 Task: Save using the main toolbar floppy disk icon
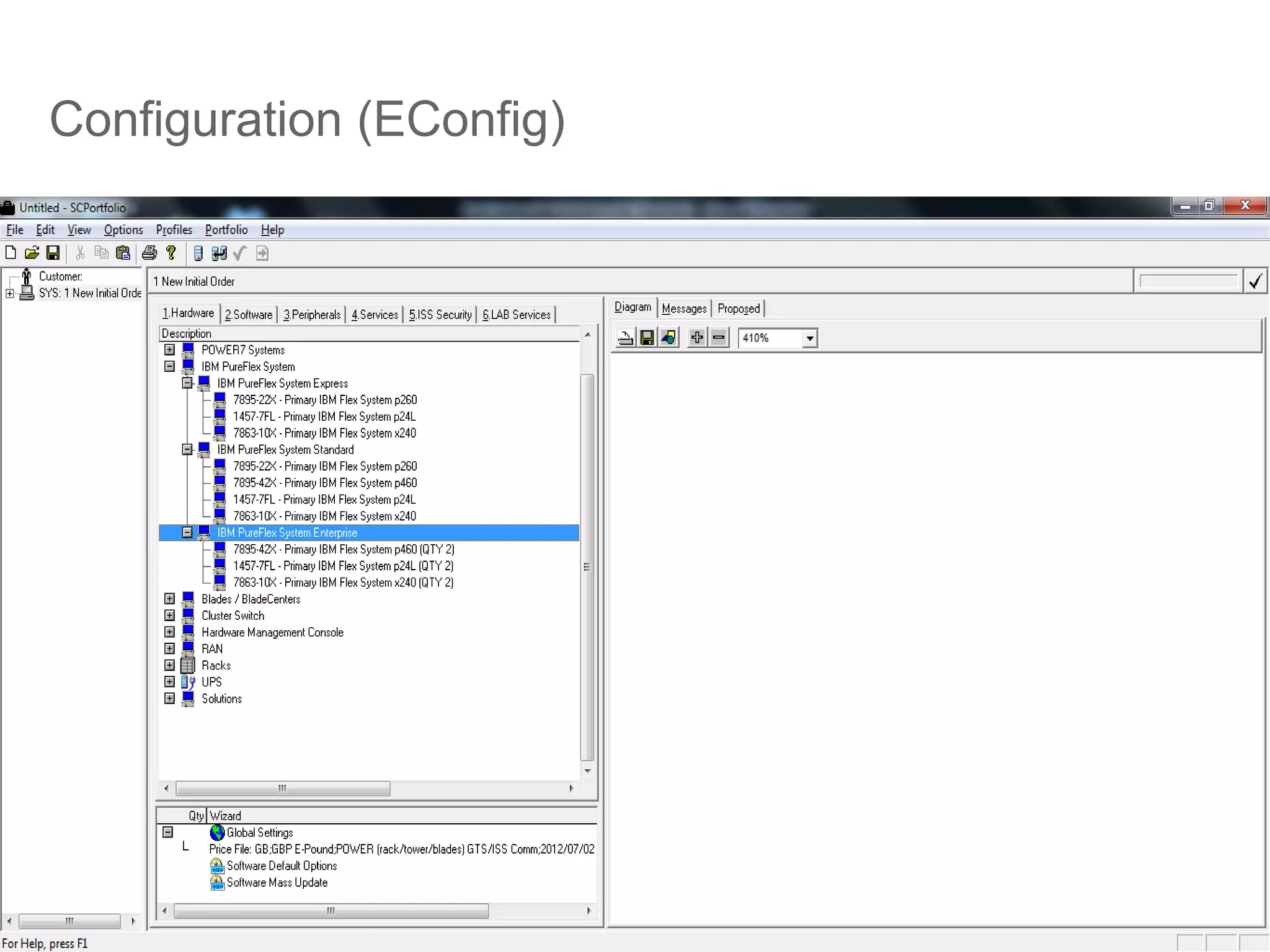pos(53,253)
